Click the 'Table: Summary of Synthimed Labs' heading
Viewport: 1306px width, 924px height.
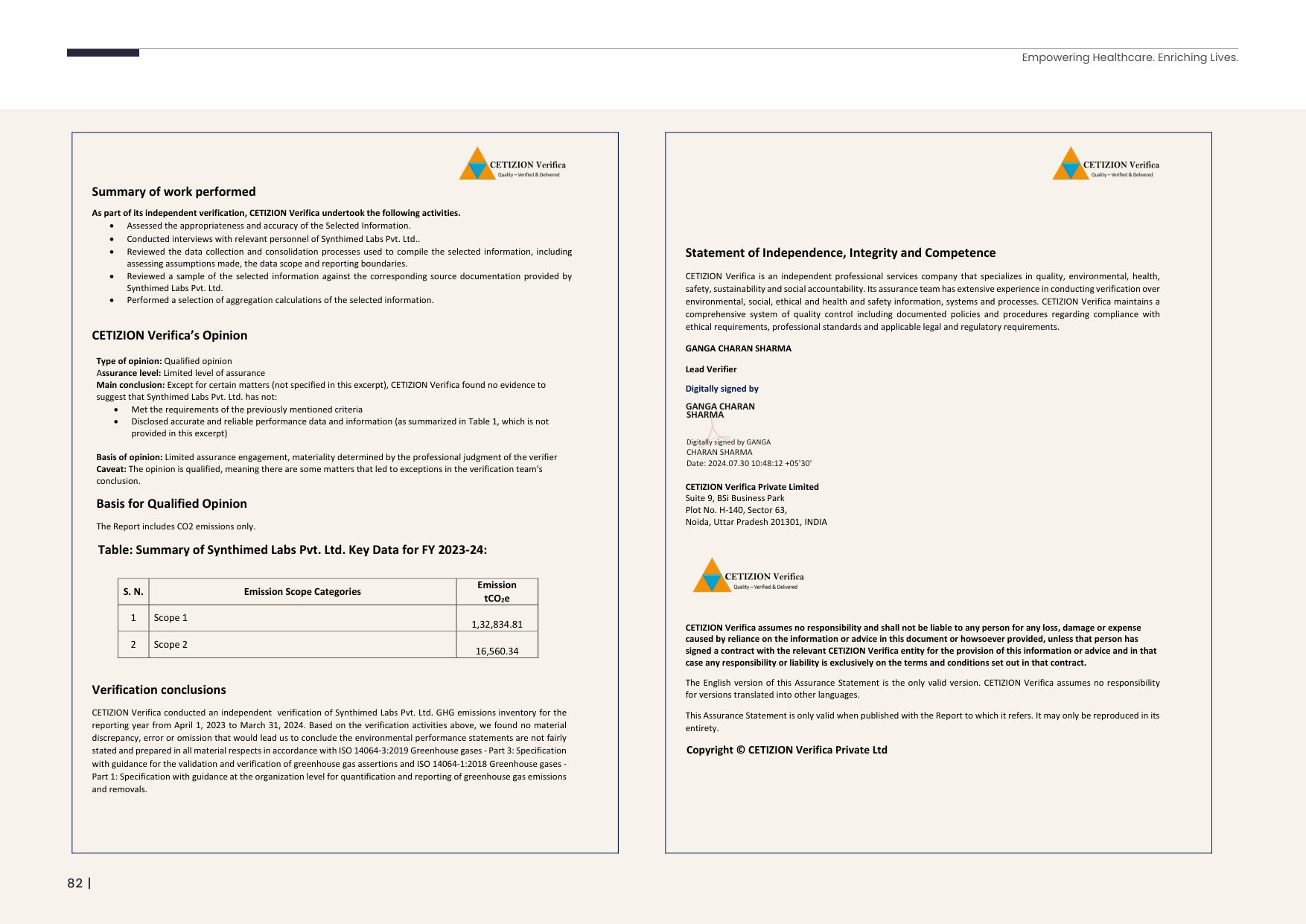point(293,549)
